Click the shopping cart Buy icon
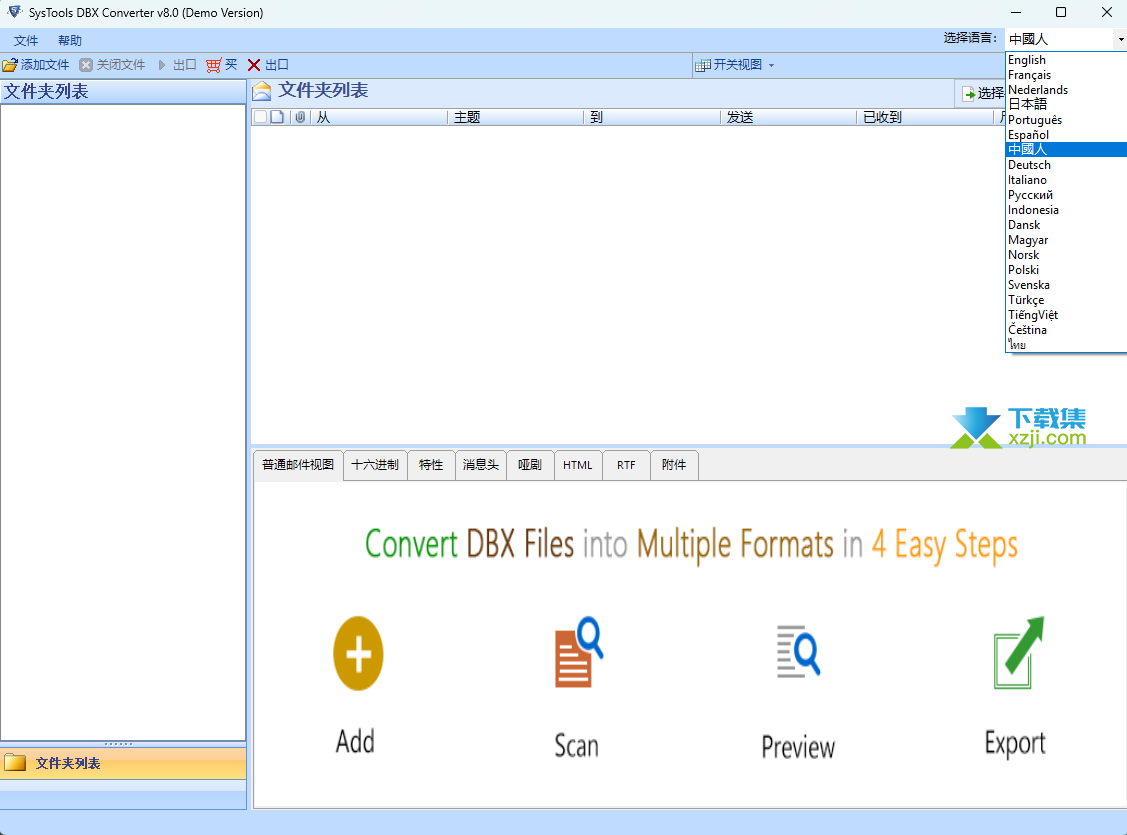1127x835 pixels. [x=213, y=65]
